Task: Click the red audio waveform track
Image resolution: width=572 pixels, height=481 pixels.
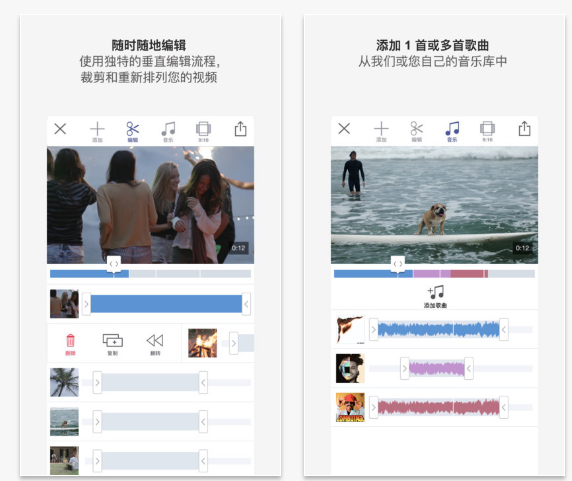Action: (438, 407)
